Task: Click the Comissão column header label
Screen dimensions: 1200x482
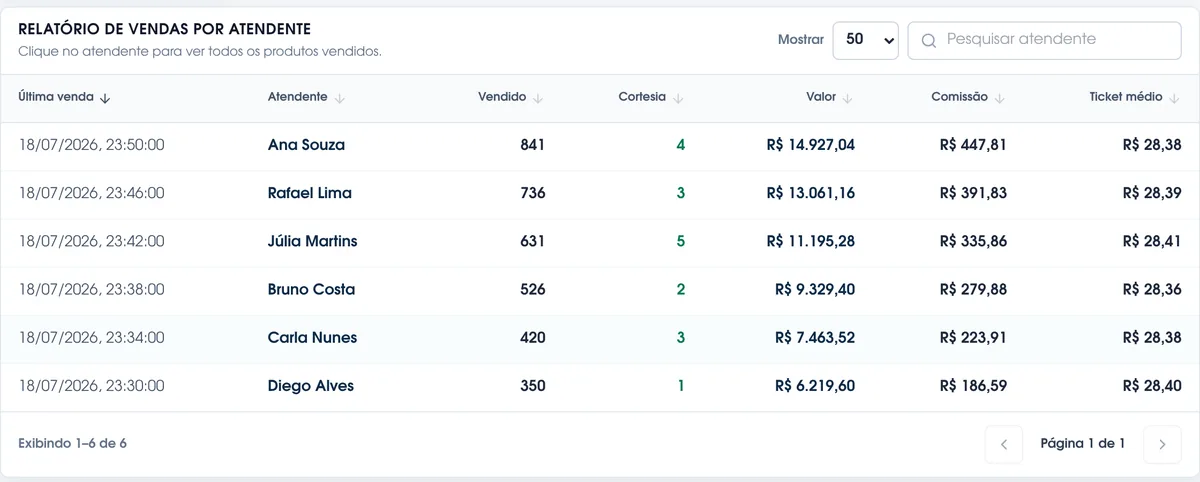Action: [959, 97]
